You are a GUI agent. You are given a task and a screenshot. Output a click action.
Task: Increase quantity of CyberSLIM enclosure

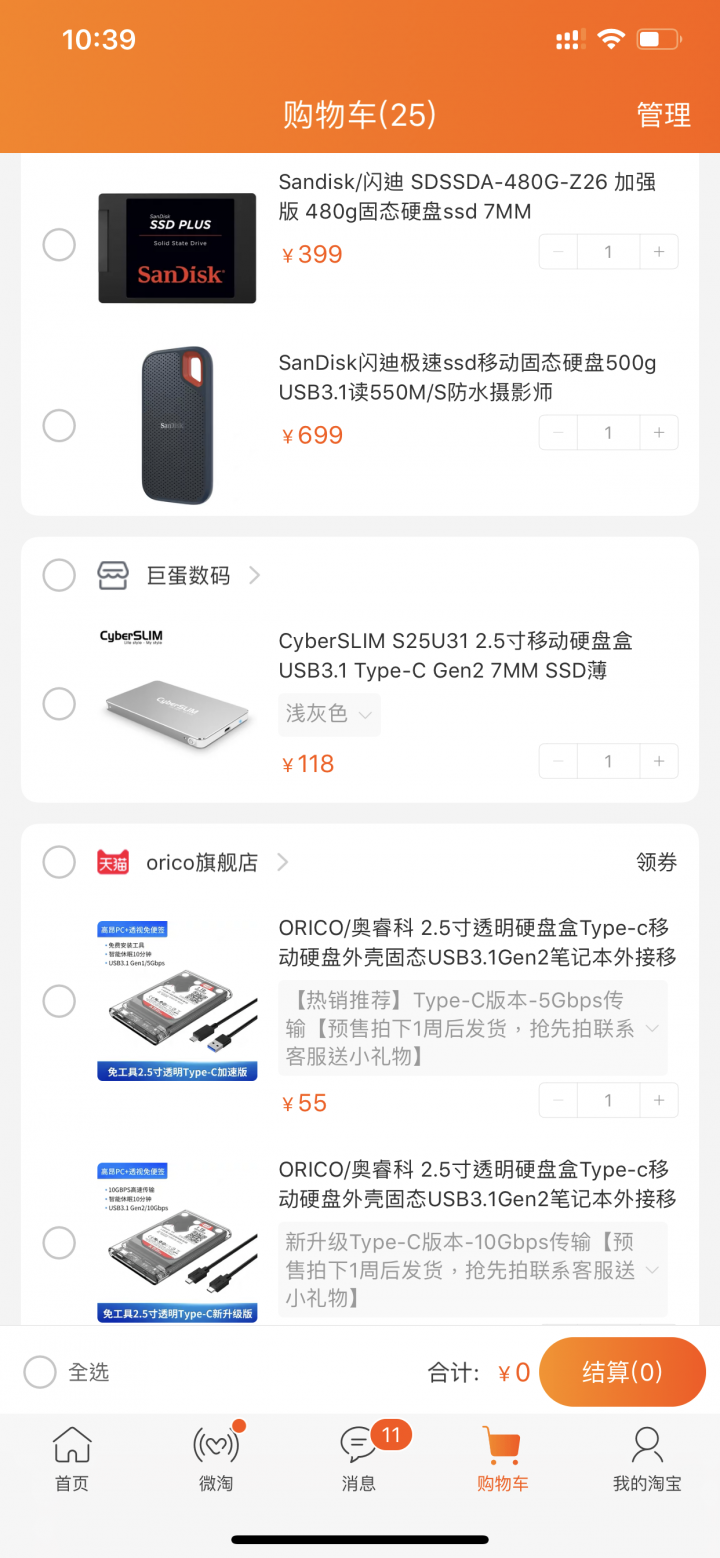[x=659, y=761]
